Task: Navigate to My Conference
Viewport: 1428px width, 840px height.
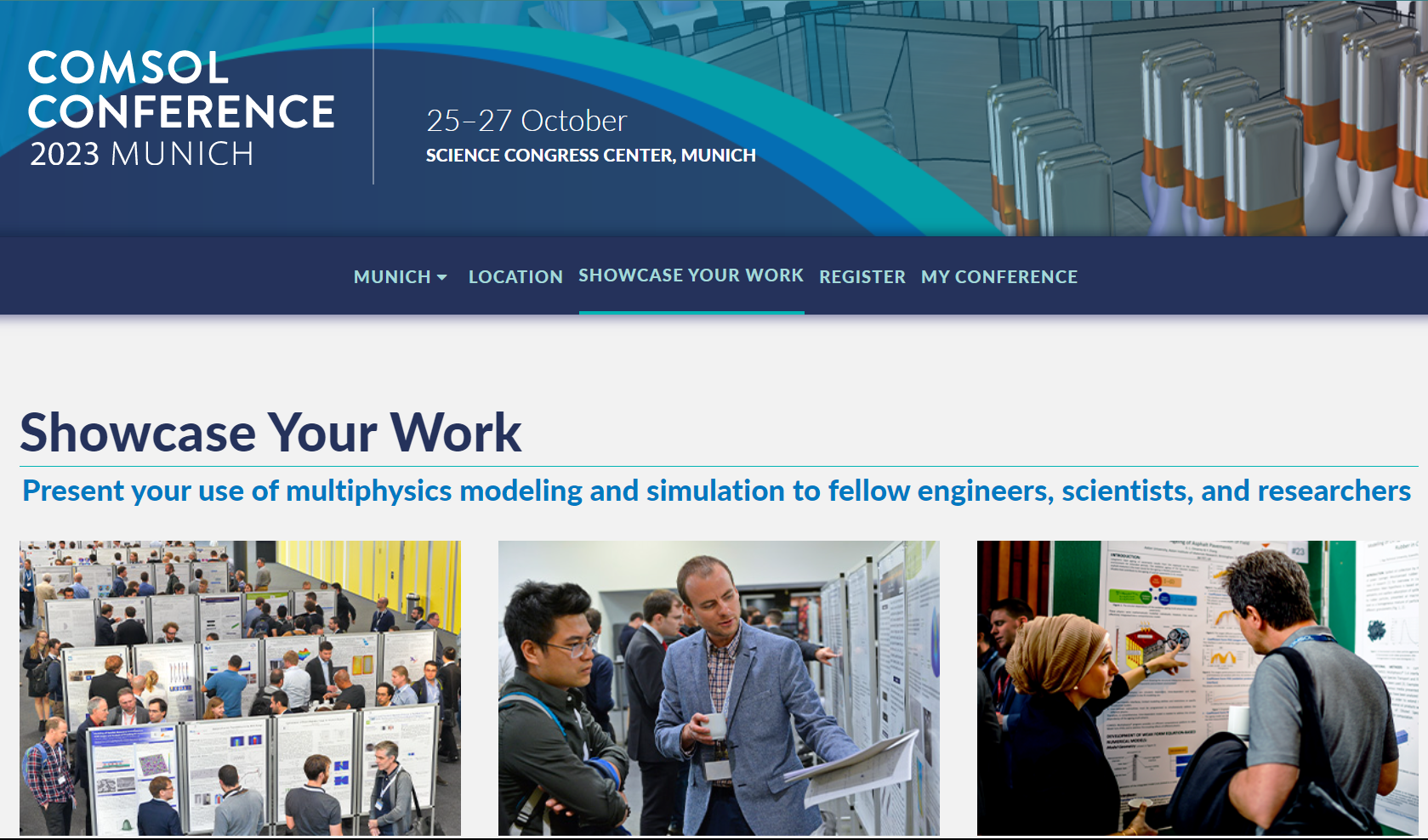Action: [x=998, y=277]
